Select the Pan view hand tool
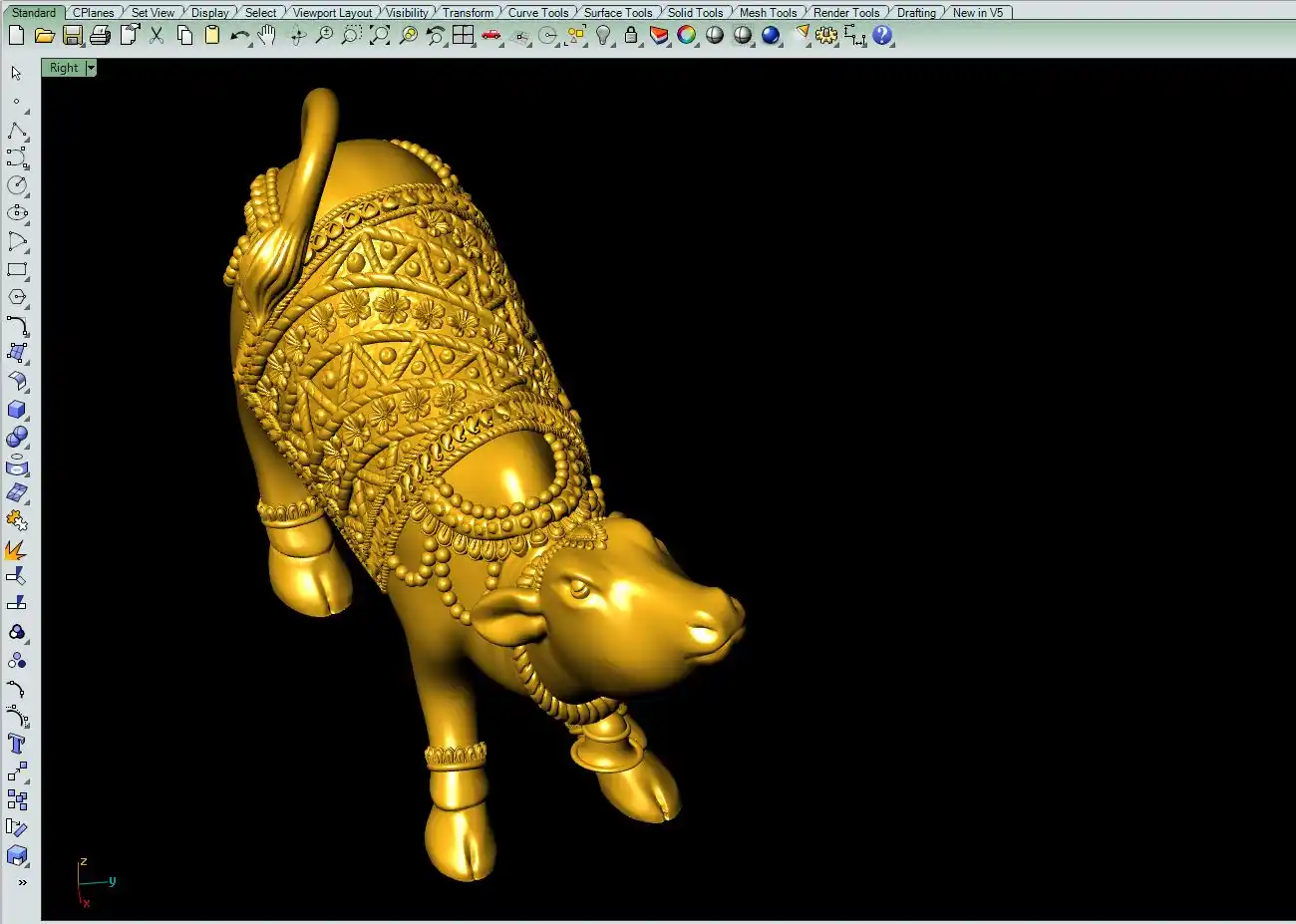The image size is (1296, 924). [267, 36]
